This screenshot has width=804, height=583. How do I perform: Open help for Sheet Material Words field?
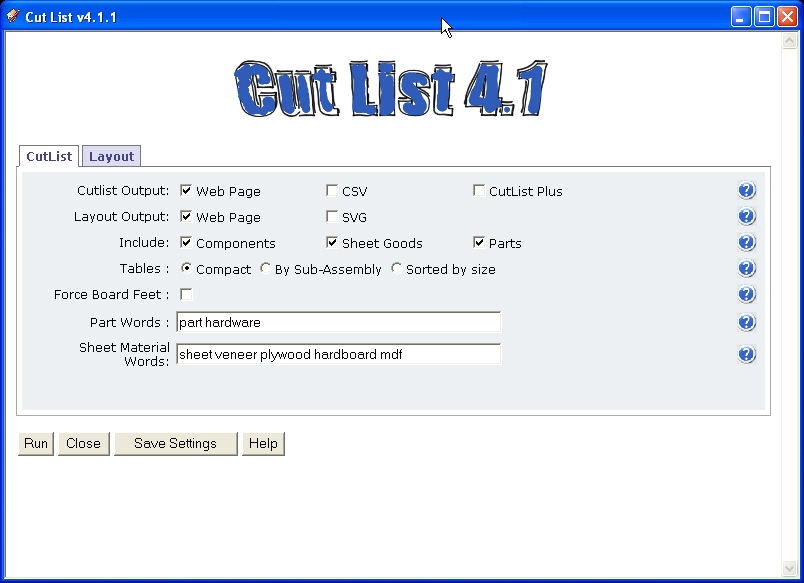tap(747, 352)
